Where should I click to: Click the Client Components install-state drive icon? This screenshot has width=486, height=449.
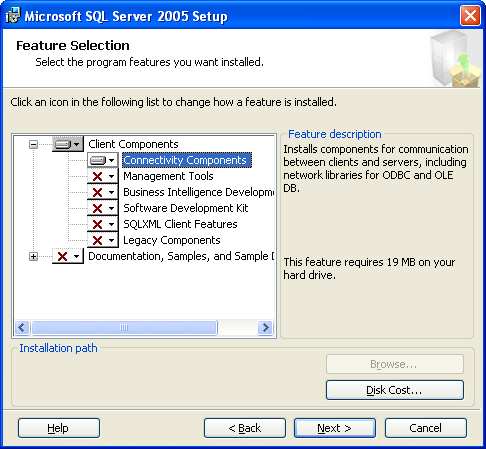(x=63, y=144)
